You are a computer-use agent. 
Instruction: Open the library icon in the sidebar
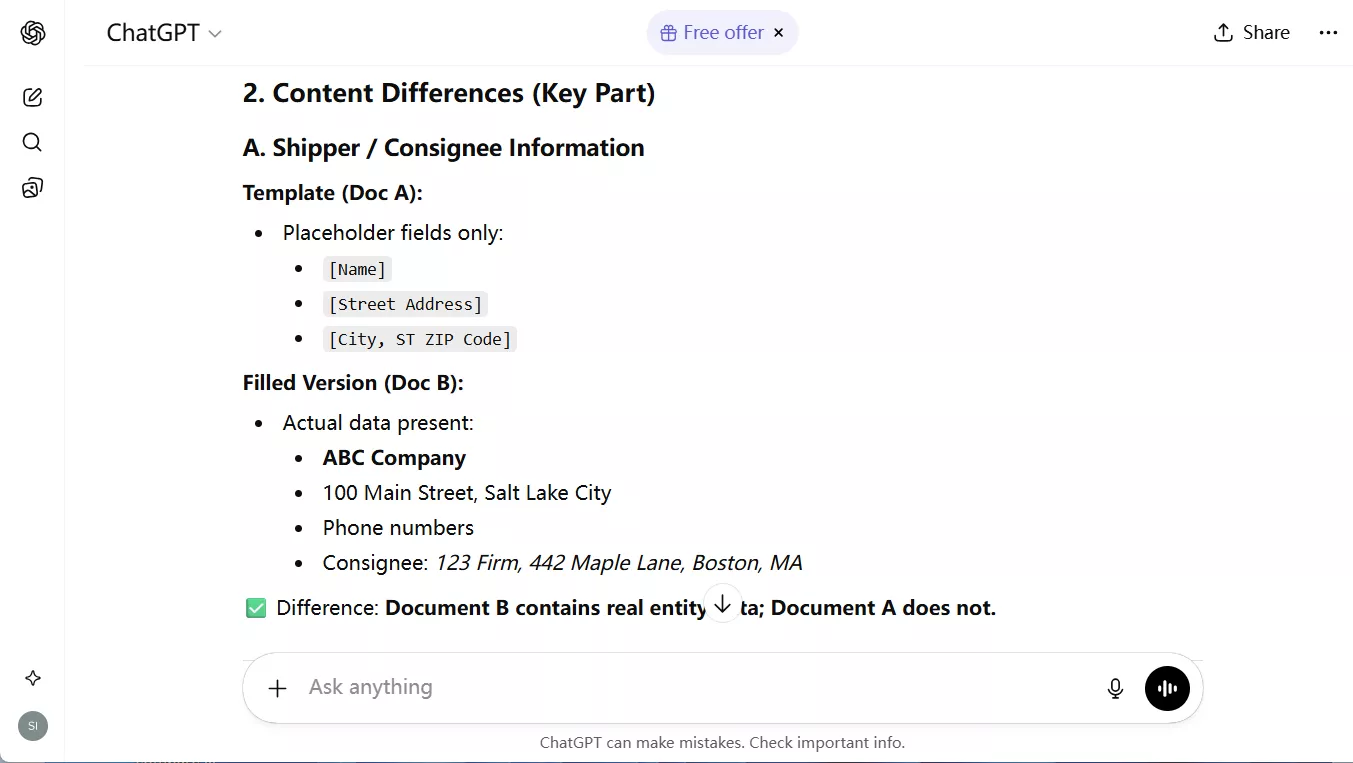[31, 187]
